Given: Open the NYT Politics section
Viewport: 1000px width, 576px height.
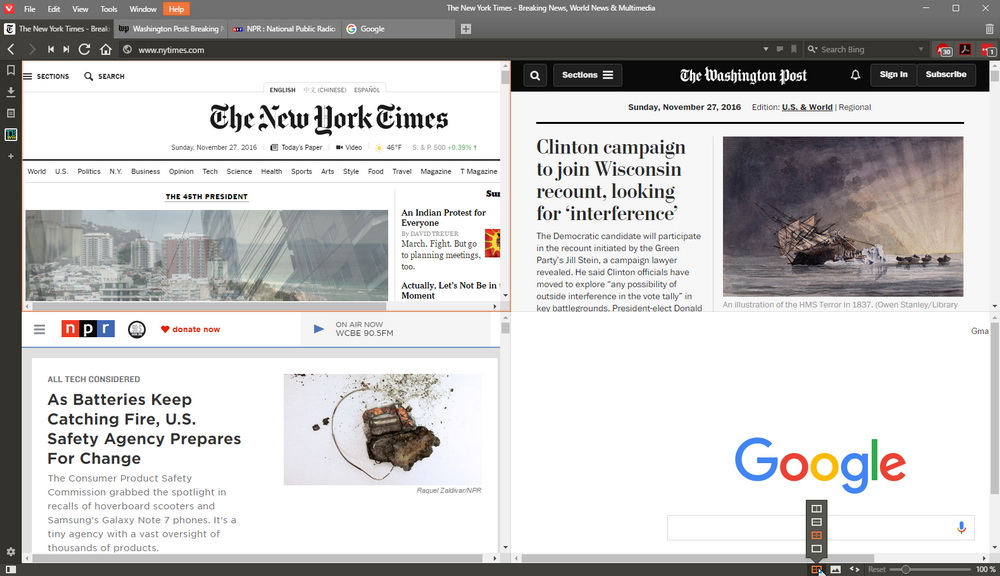Looking at the screenshot, I should [x=89, y=172].
